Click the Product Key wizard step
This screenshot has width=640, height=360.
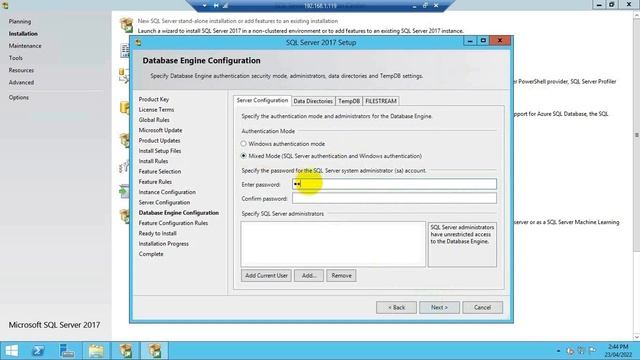click(153, 99)
